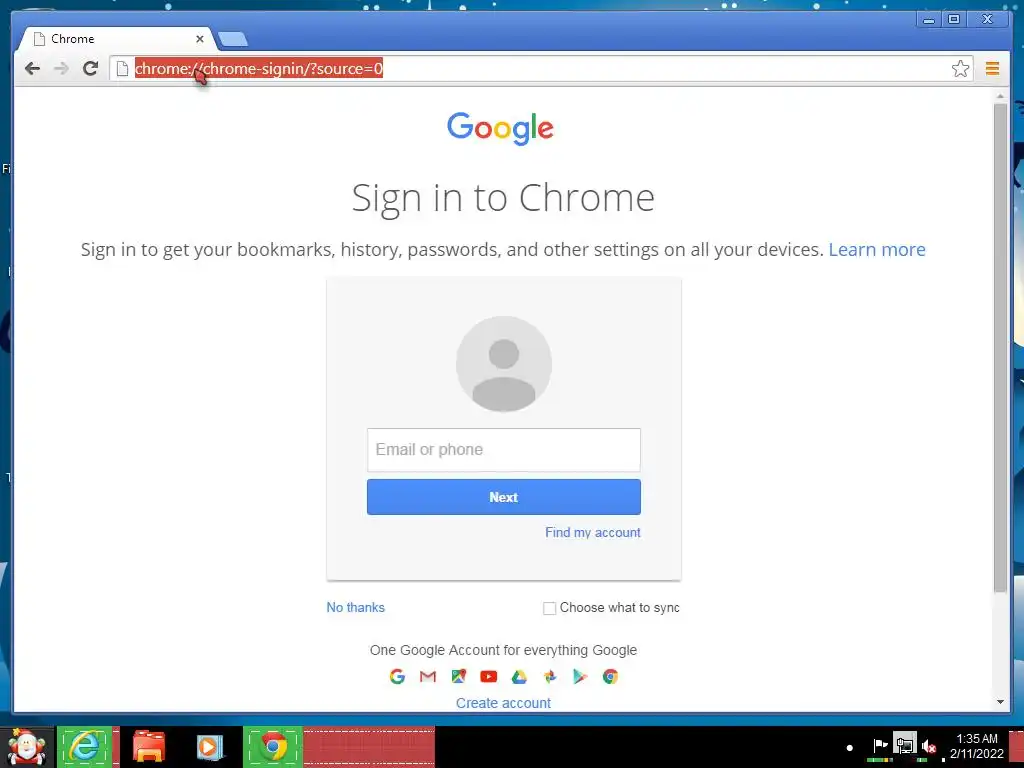Open the Learn more link

click(x=876, y=249)
